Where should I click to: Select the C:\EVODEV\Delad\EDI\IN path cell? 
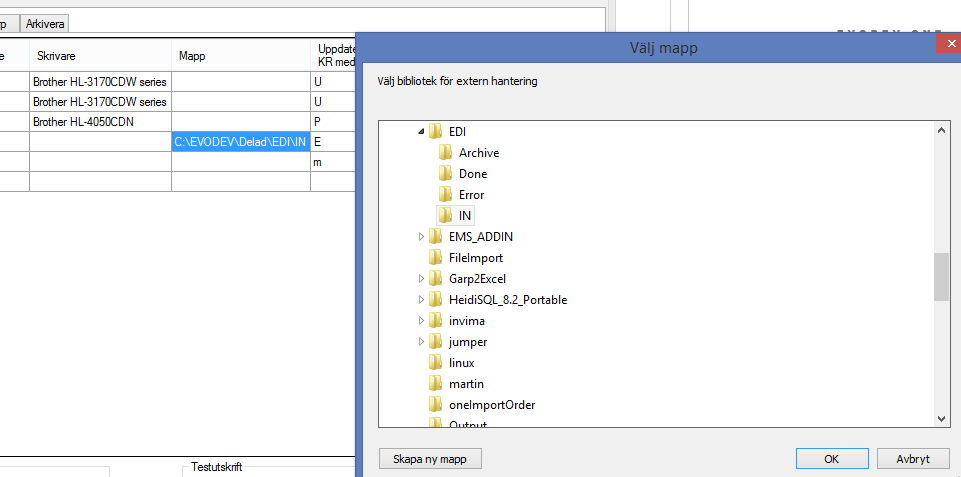pos(241,142)
